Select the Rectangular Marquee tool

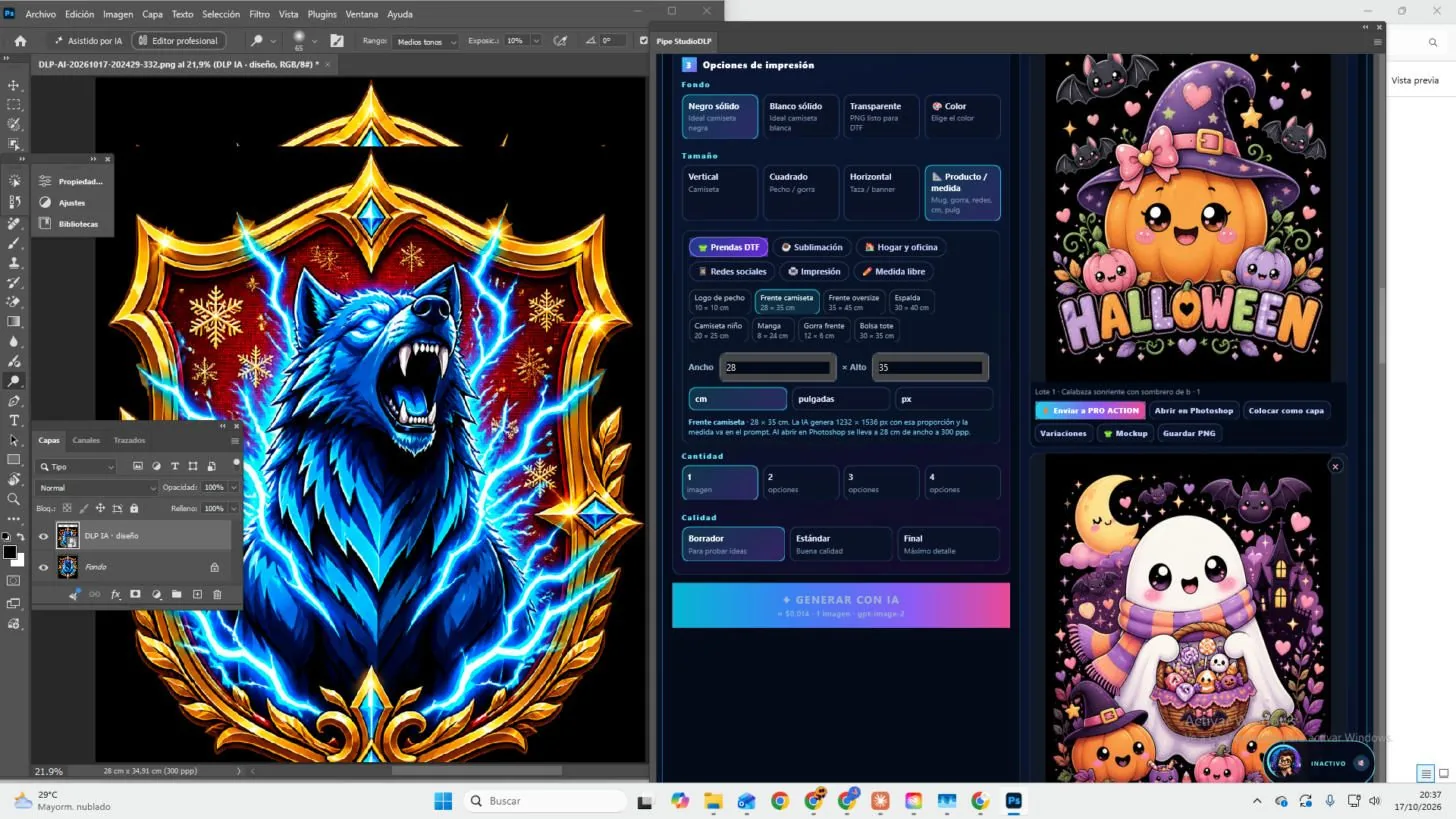tap(14, 105)
